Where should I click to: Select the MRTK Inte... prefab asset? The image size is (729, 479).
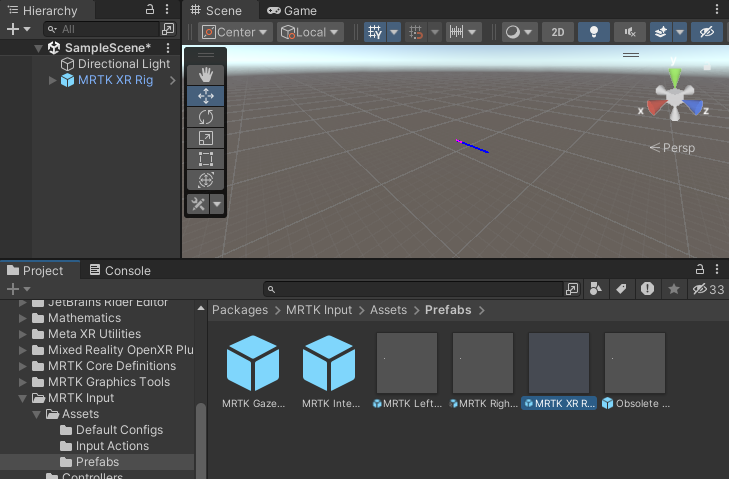329,372
